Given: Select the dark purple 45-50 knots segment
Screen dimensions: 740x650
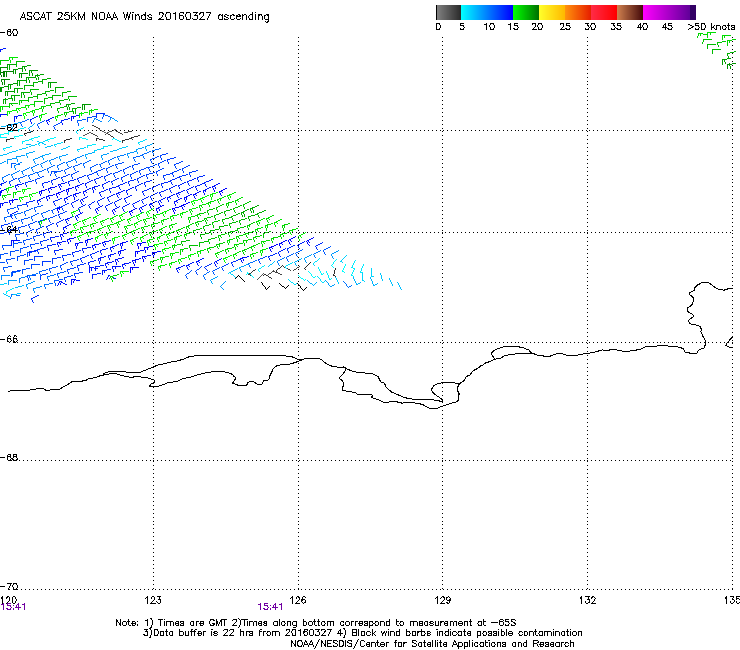Looking at the screenshot, I should pyautogui.click(x=682, y=12).
